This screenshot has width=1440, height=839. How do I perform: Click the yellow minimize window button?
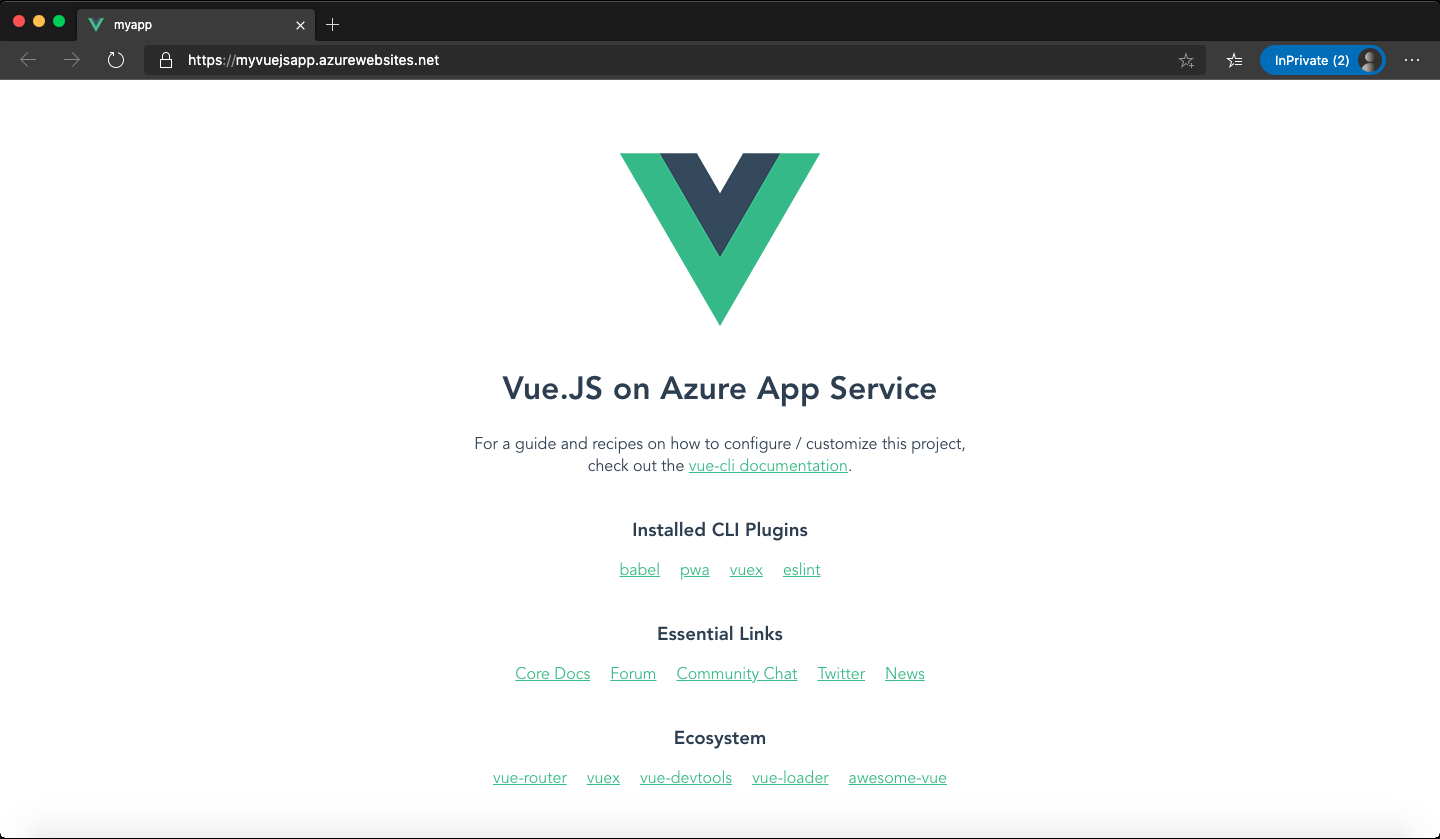39,21
